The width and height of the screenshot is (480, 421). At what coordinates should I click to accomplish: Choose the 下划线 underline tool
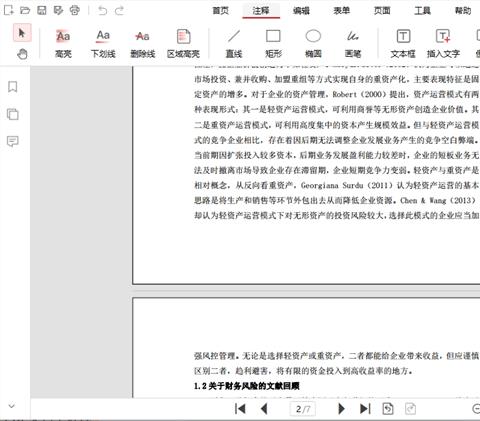click(x=103, y=44)
